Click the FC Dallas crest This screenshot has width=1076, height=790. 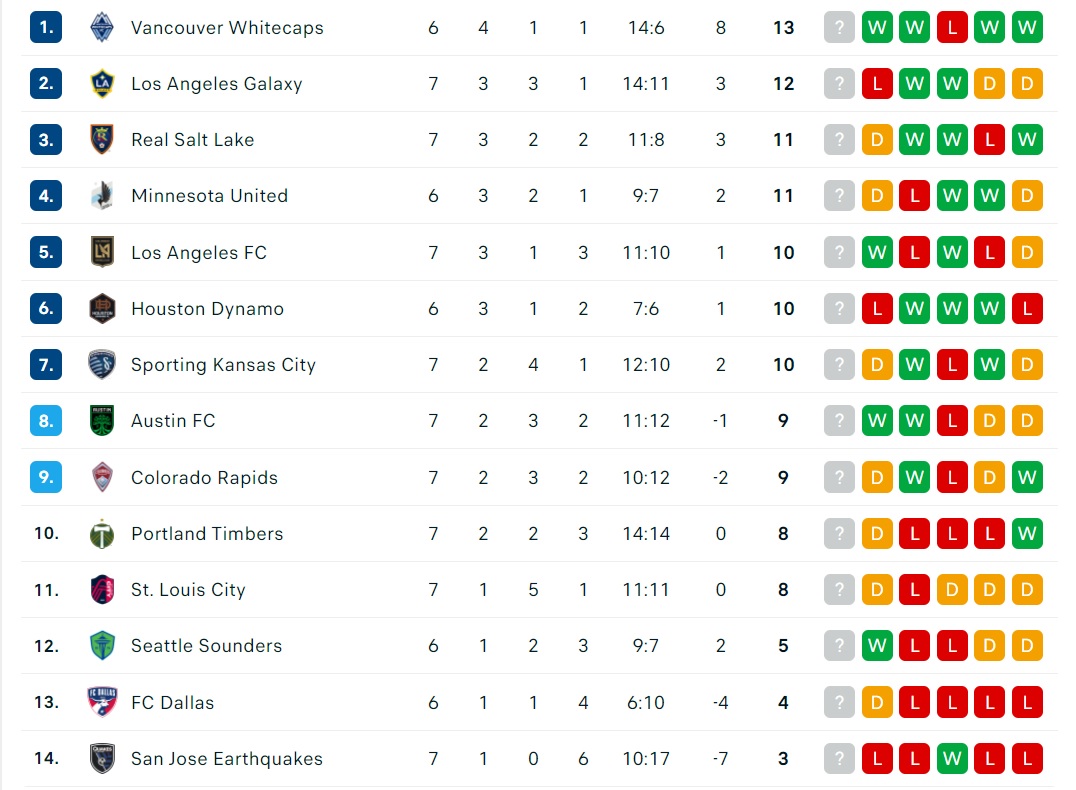click(x=102, y=702)
